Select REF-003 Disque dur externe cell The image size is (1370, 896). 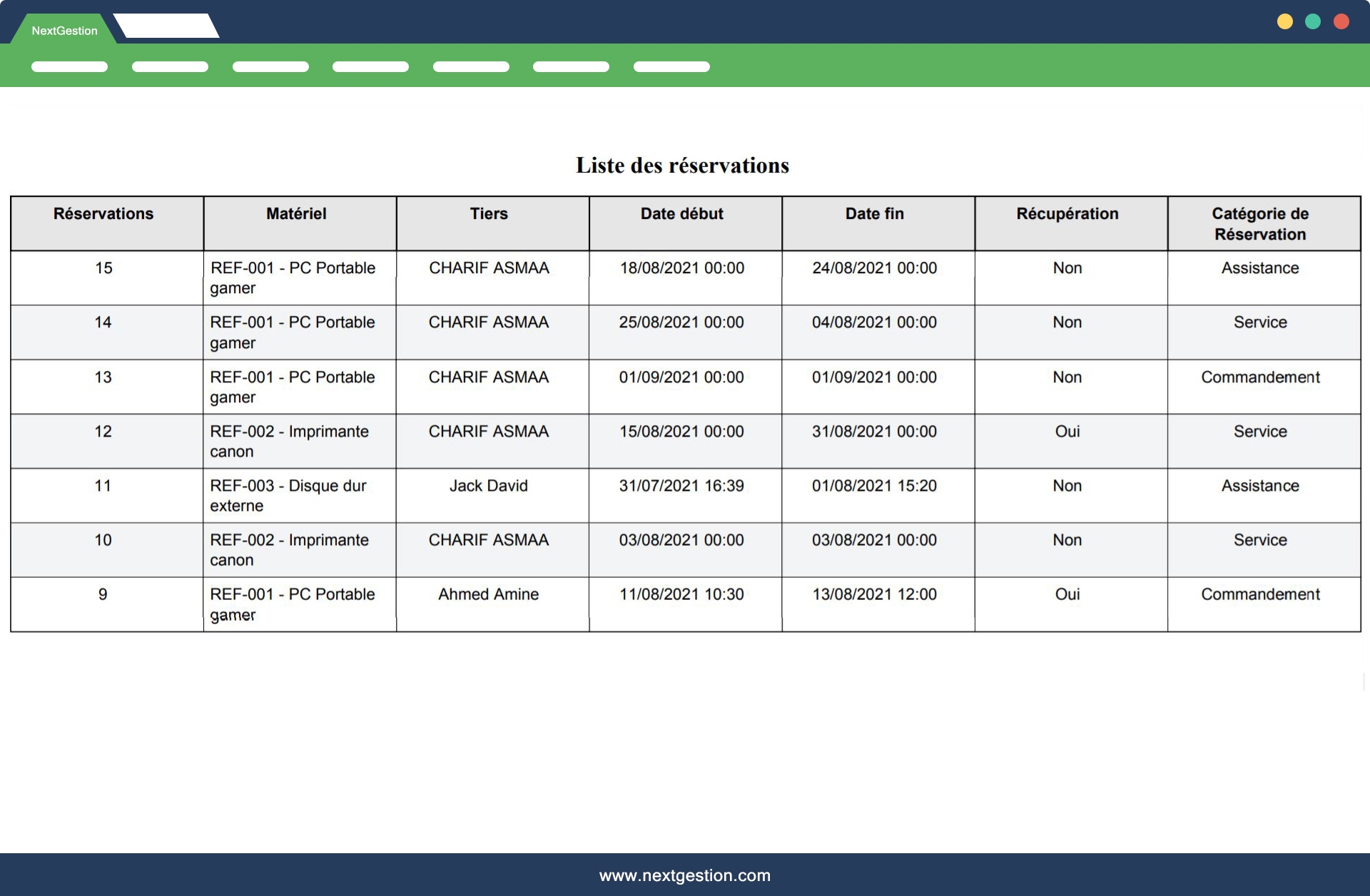pos(288,495)
